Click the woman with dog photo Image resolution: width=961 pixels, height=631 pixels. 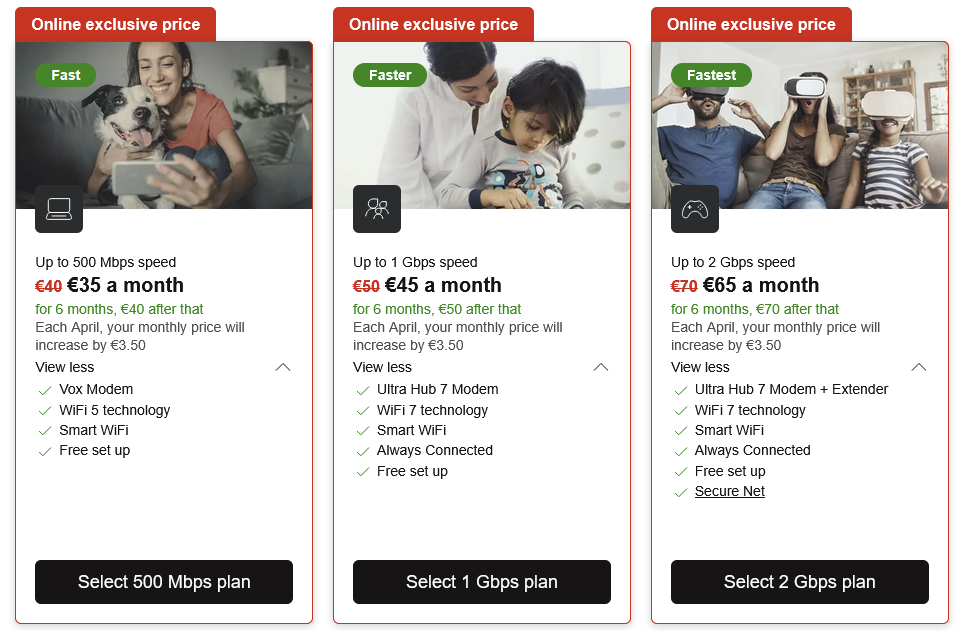(164, 126)
